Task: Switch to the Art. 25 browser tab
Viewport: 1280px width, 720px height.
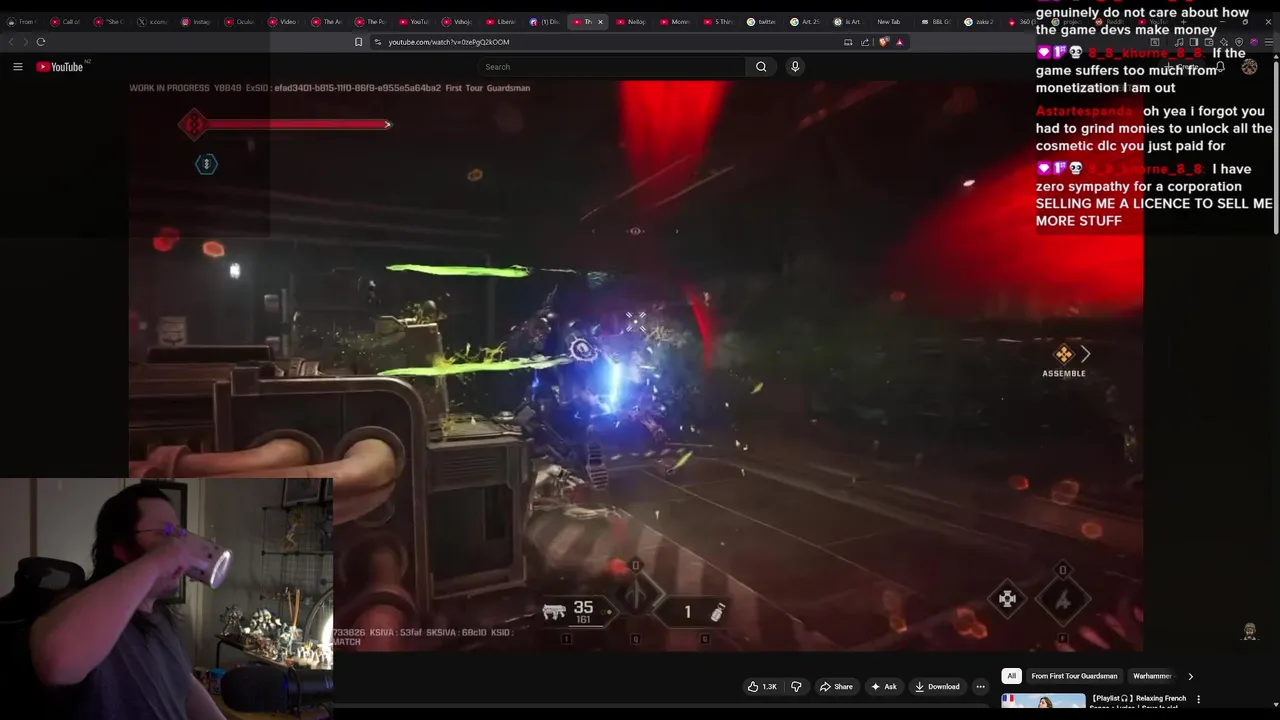Action: point(806,21)
